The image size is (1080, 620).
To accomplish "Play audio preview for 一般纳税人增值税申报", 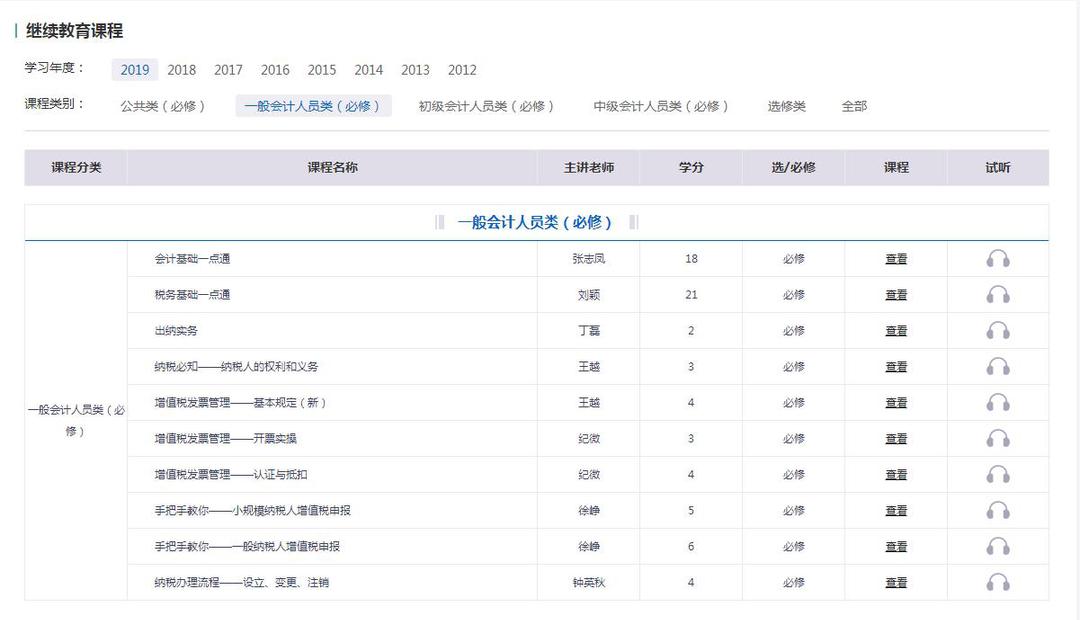I will (998, 546).
